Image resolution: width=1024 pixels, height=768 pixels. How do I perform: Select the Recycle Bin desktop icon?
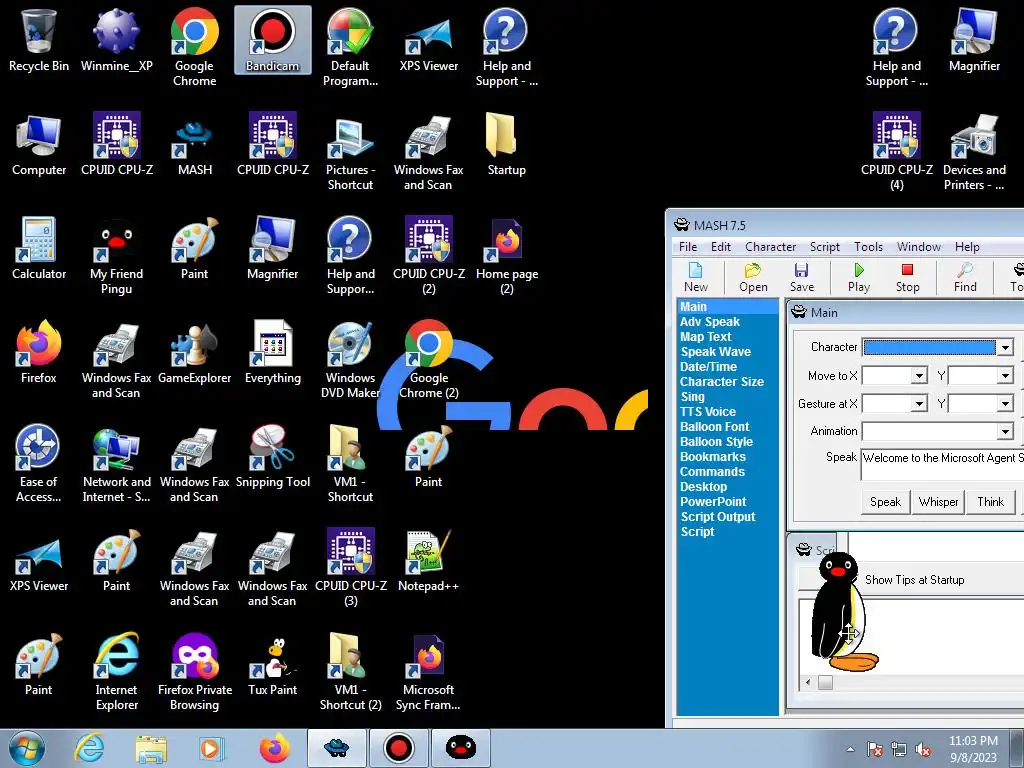pos(39,40)
